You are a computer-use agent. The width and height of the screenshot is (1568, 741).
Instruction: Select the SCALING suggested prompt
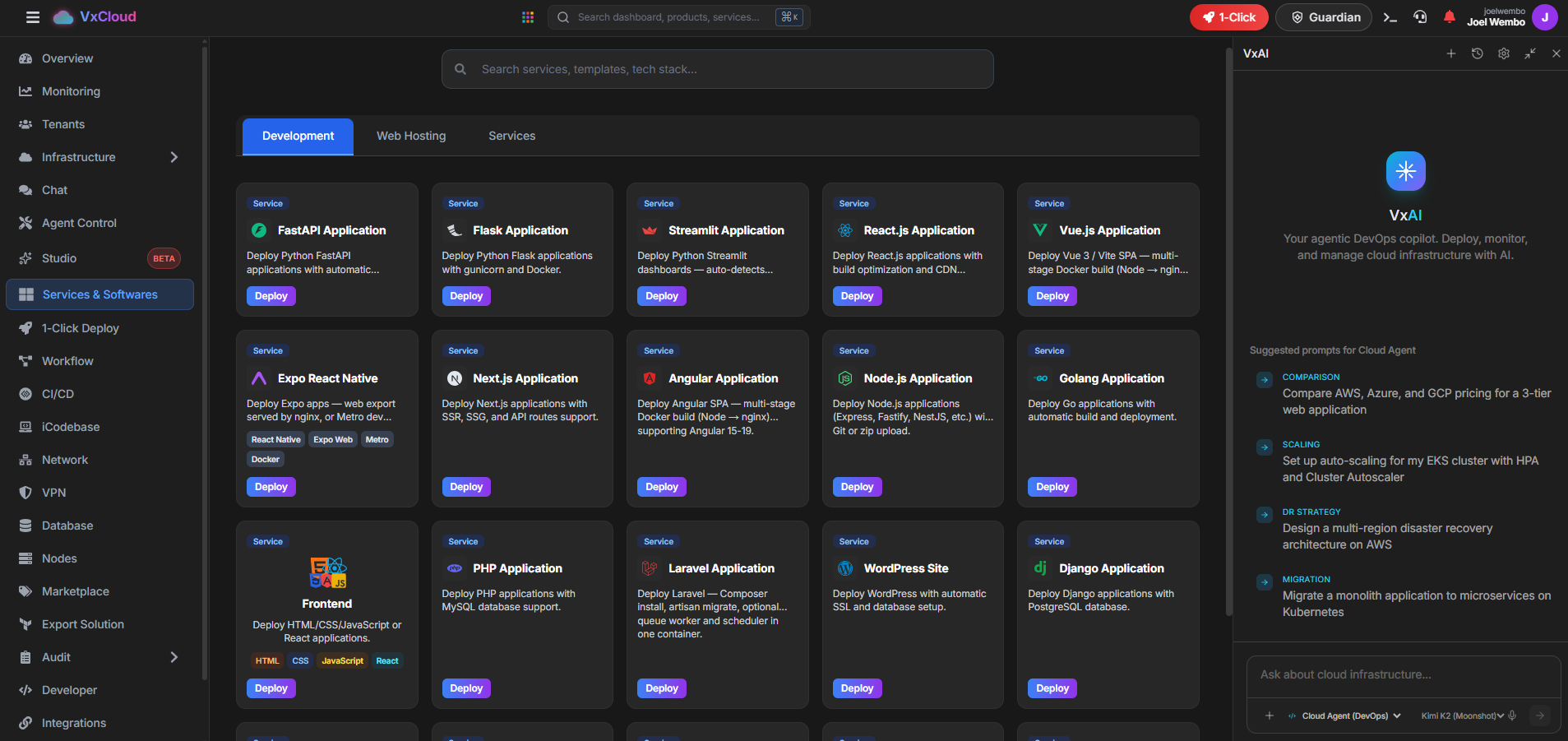(1404, 461)
